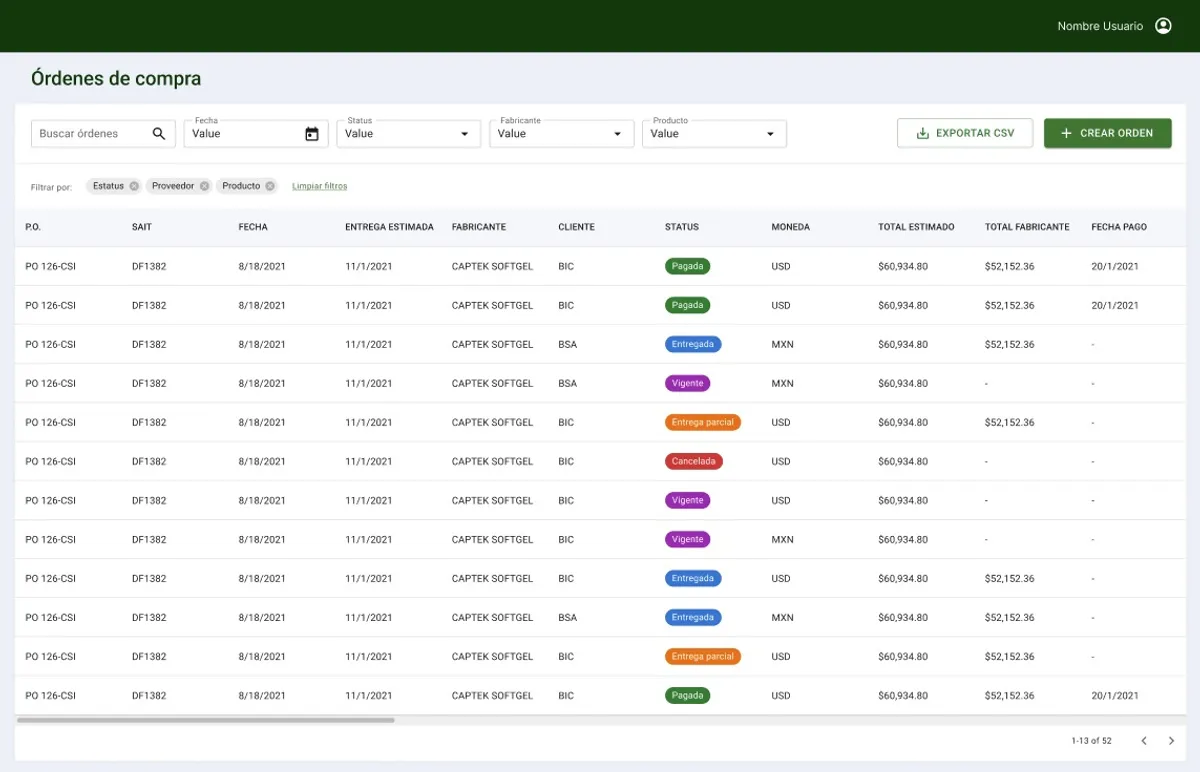The width and height of the screenshot is (1200, 772).
Task: Click the user account profile icon
Action: 1163,26
